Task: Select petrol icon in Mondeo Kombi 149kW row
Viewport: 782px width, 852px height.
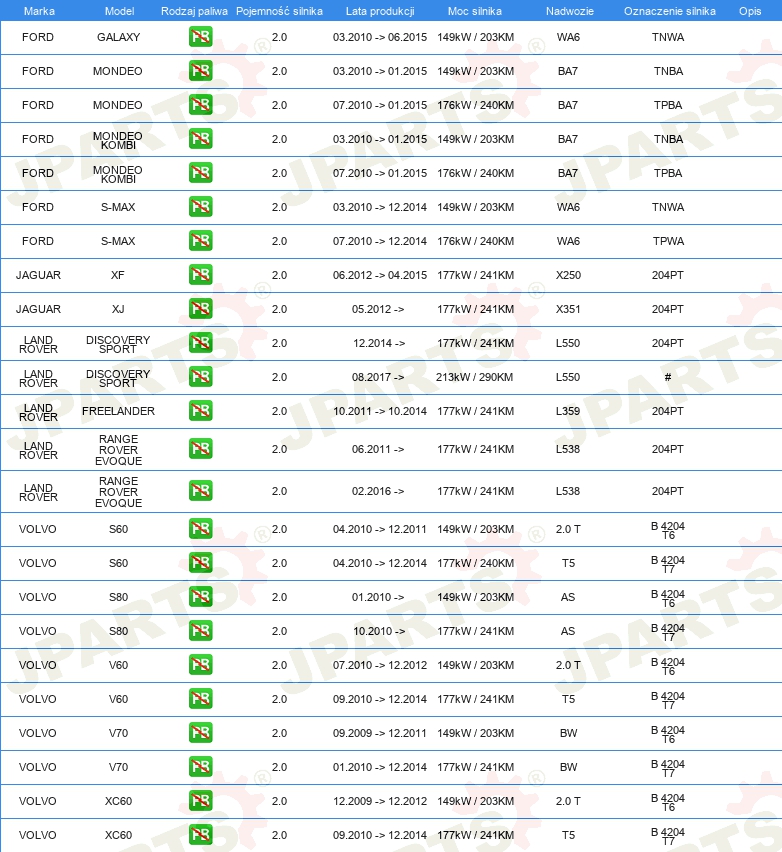Action: point(201,139)
